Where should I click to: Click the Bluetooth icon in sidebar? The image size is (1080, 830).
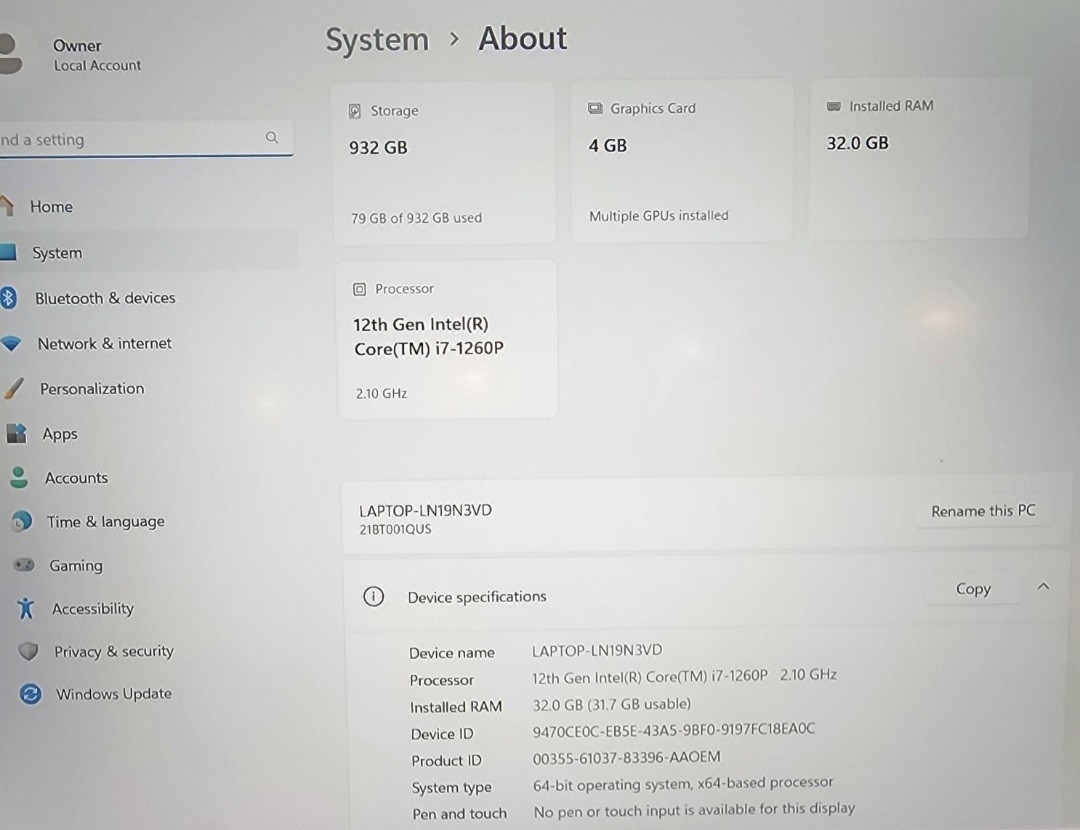(x=8, y=298)
